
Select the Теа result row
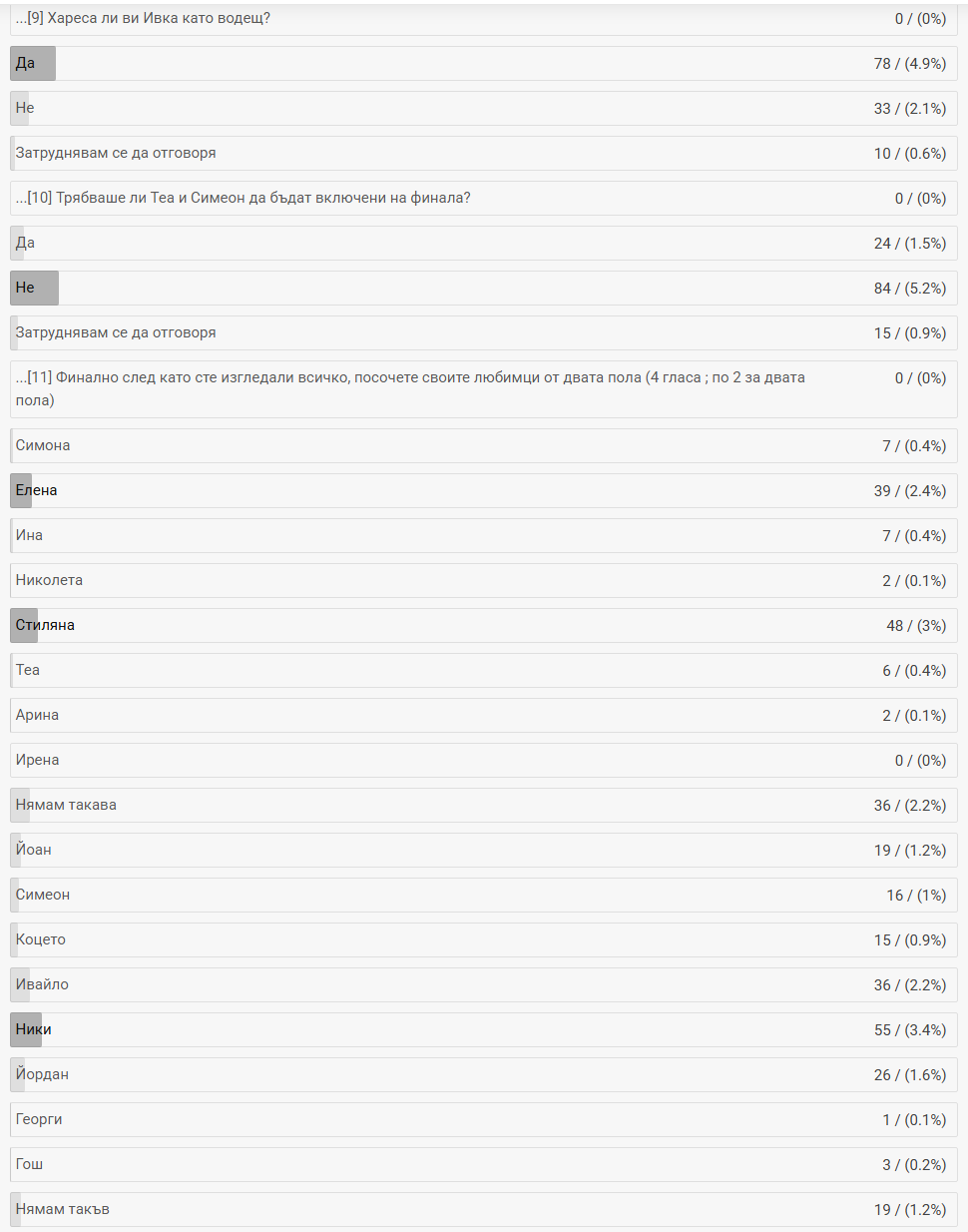[x=484, y=670]
